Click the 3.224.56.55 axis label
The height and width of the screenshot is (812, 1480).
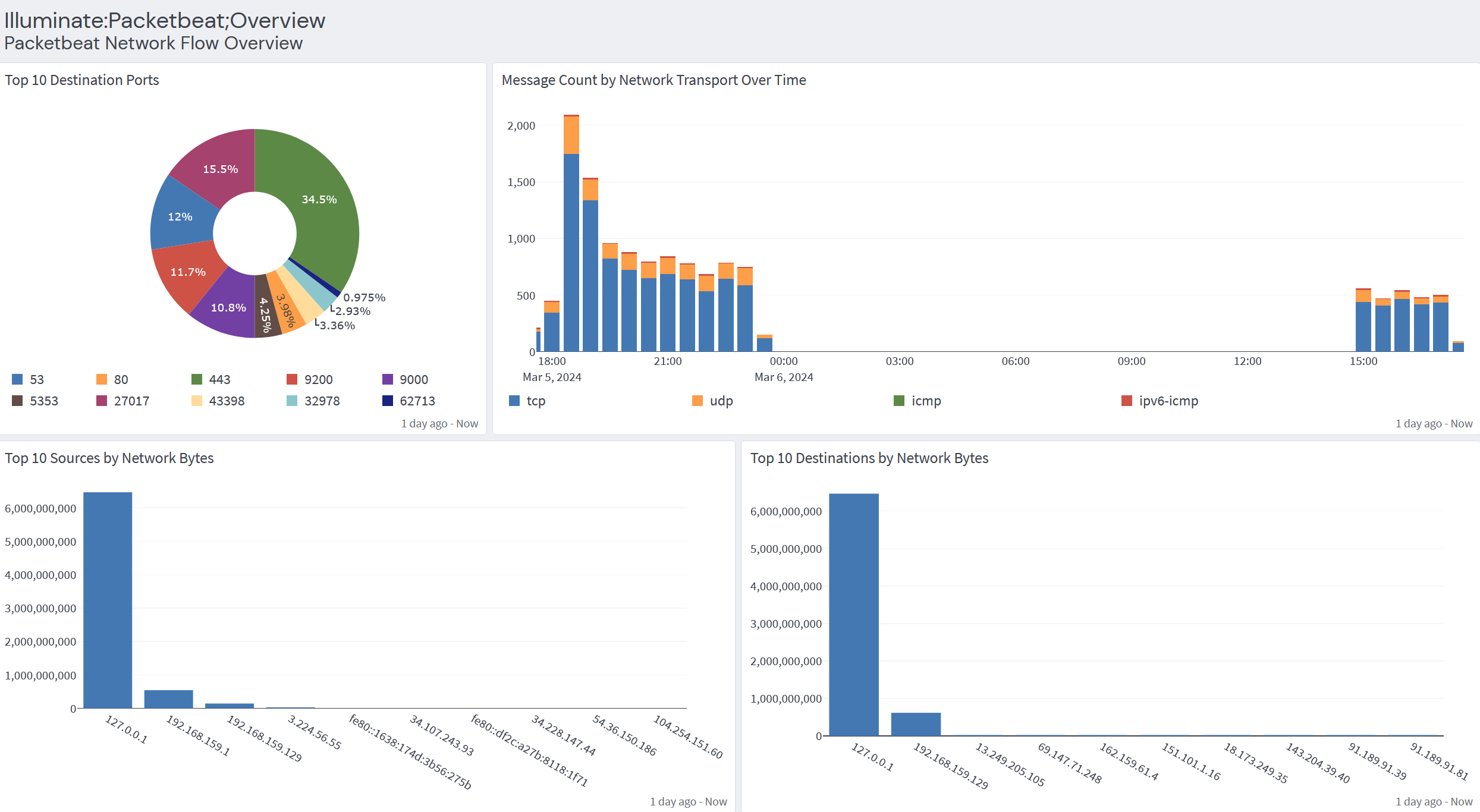pos(315,732)
